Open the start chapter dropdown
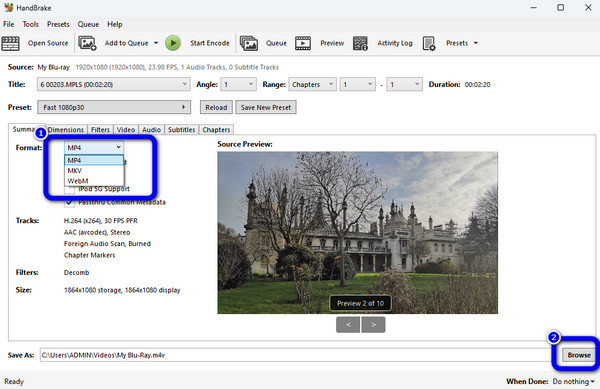Screen dimensions: 600x389 click(357, 85)
